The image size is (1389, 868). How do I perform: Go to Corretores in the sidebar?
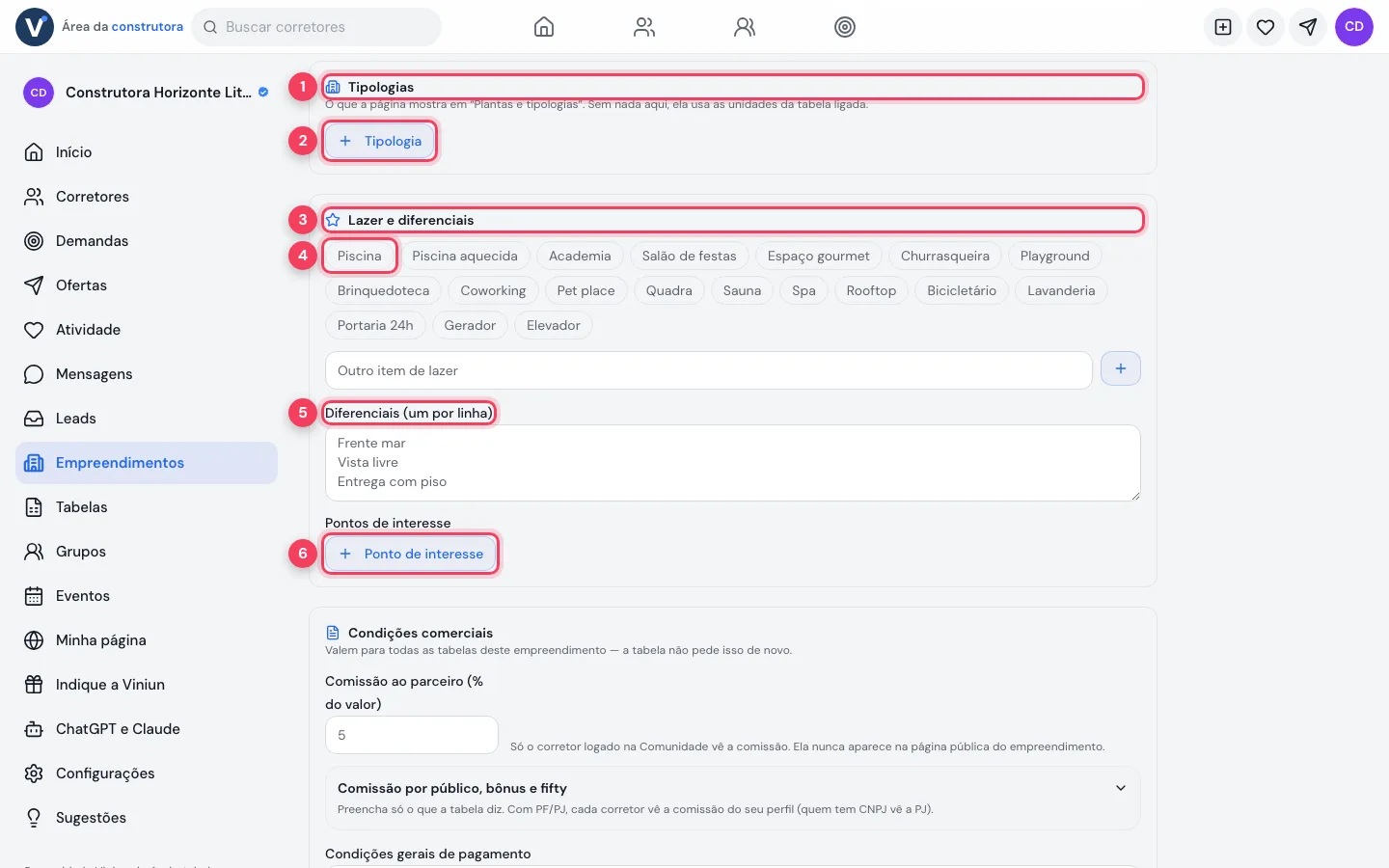tap(147, 197)
